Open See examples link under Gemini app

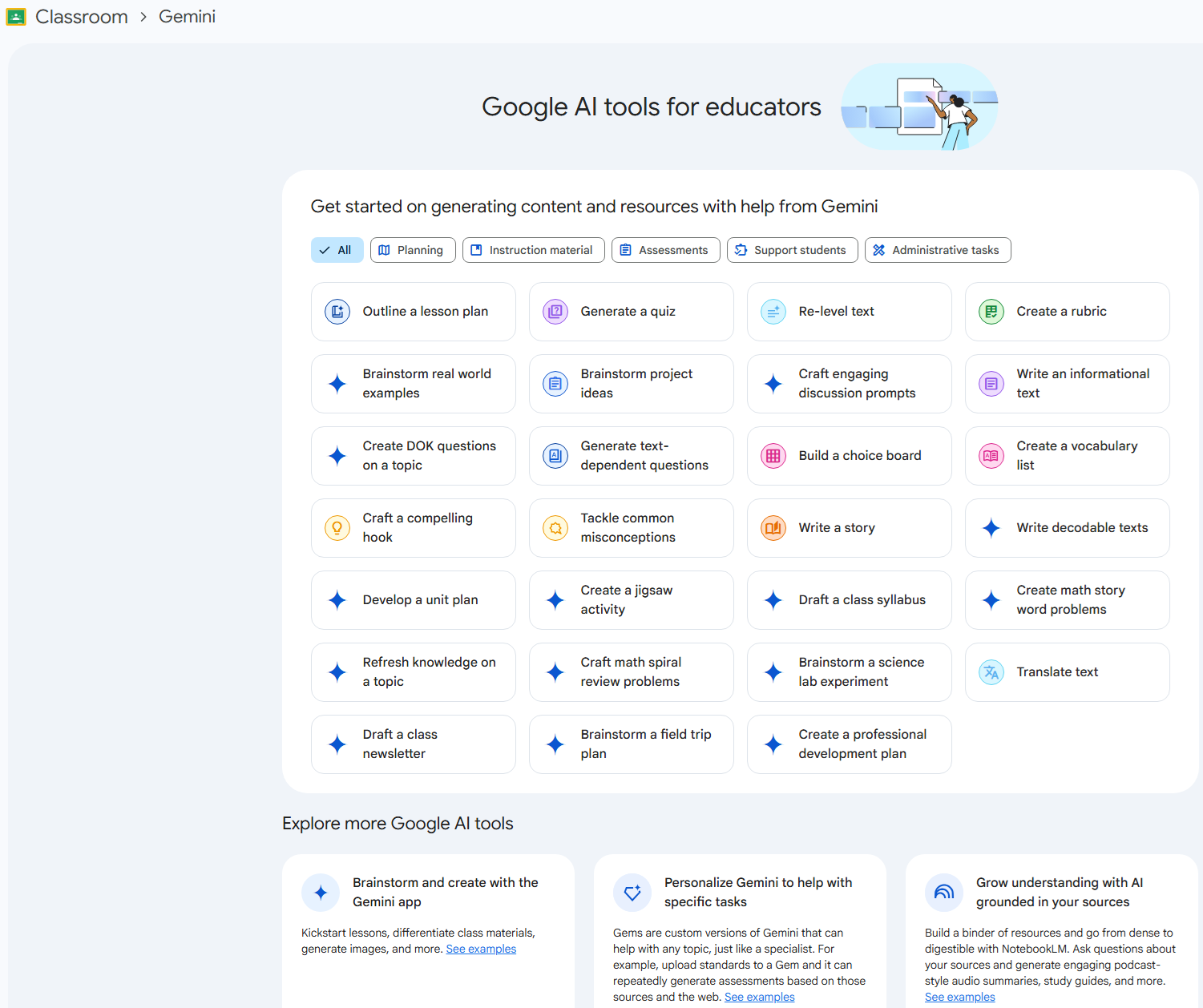pyautogui.click(x=481, y=949)
